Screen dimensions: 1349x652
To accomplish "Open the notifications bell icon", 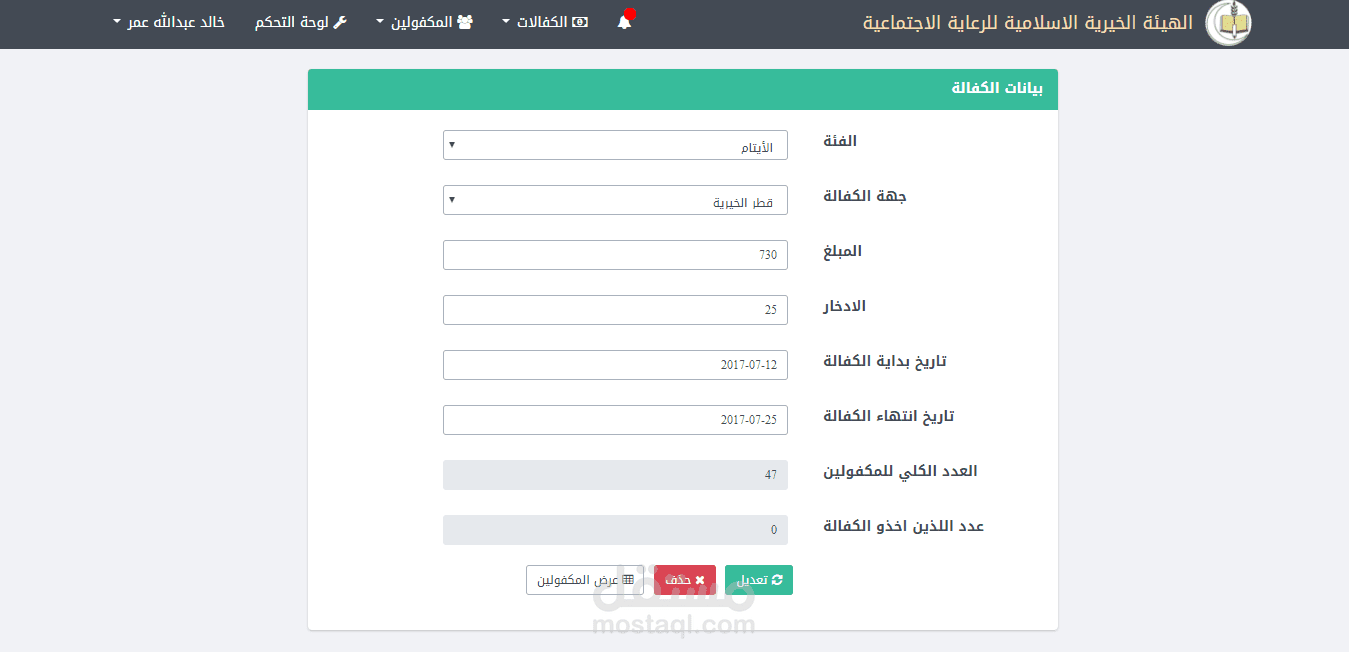I will click(x=625, y=22).
